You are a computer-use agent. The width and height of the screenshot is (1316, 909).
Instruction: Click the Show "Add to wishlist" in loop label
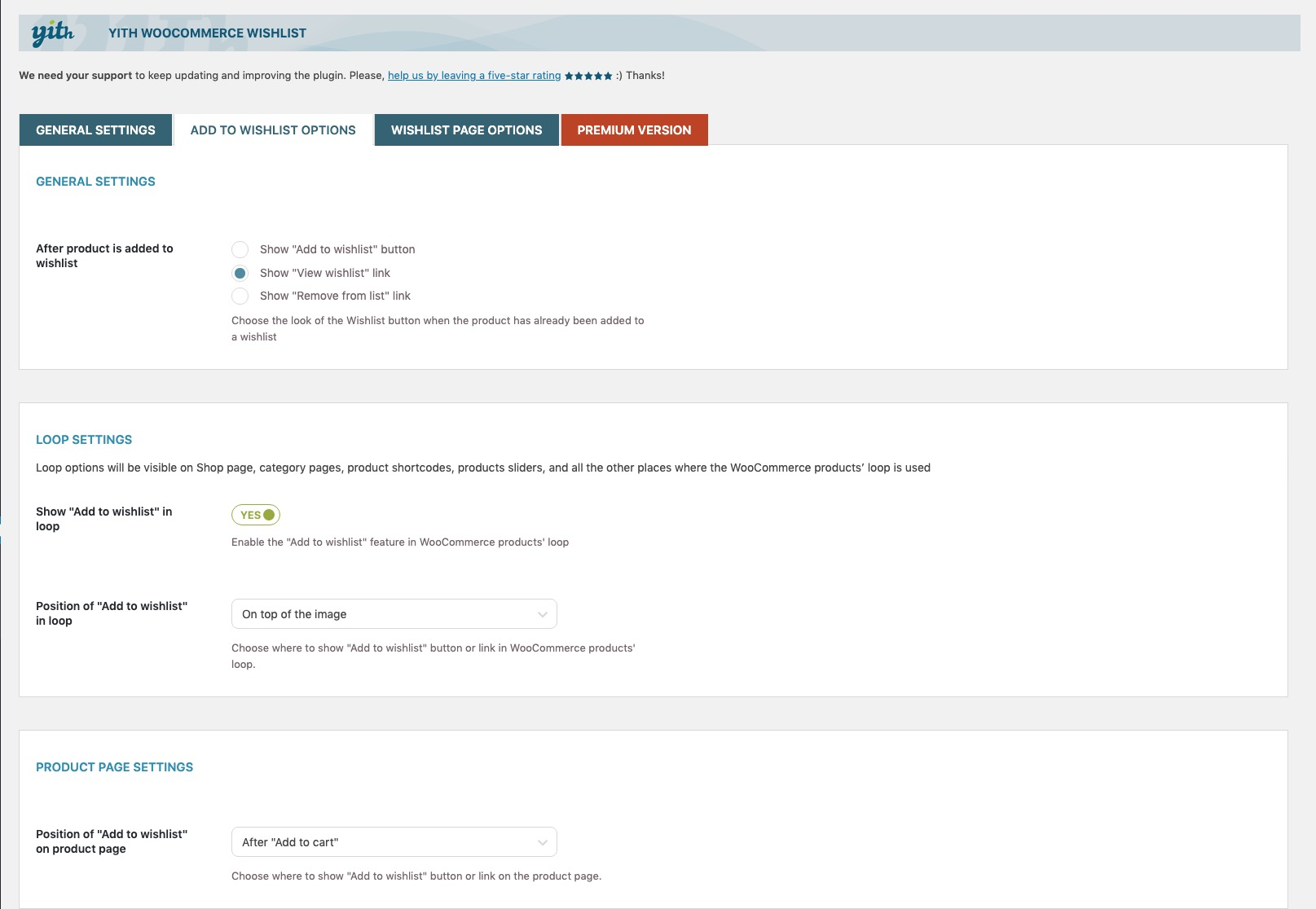104,519
